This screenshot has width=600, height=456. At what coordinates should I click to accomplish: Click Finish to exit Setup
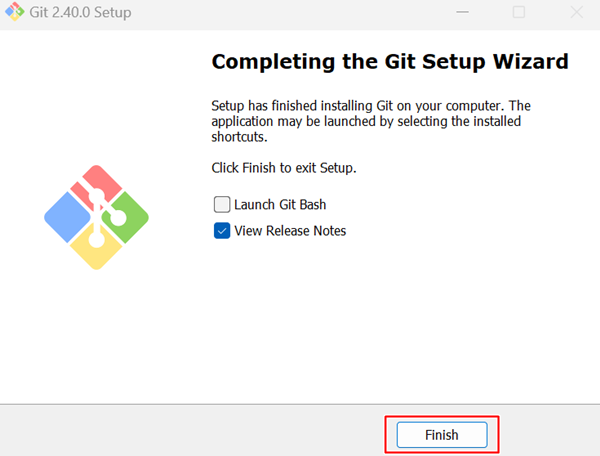tap(442, 435)
